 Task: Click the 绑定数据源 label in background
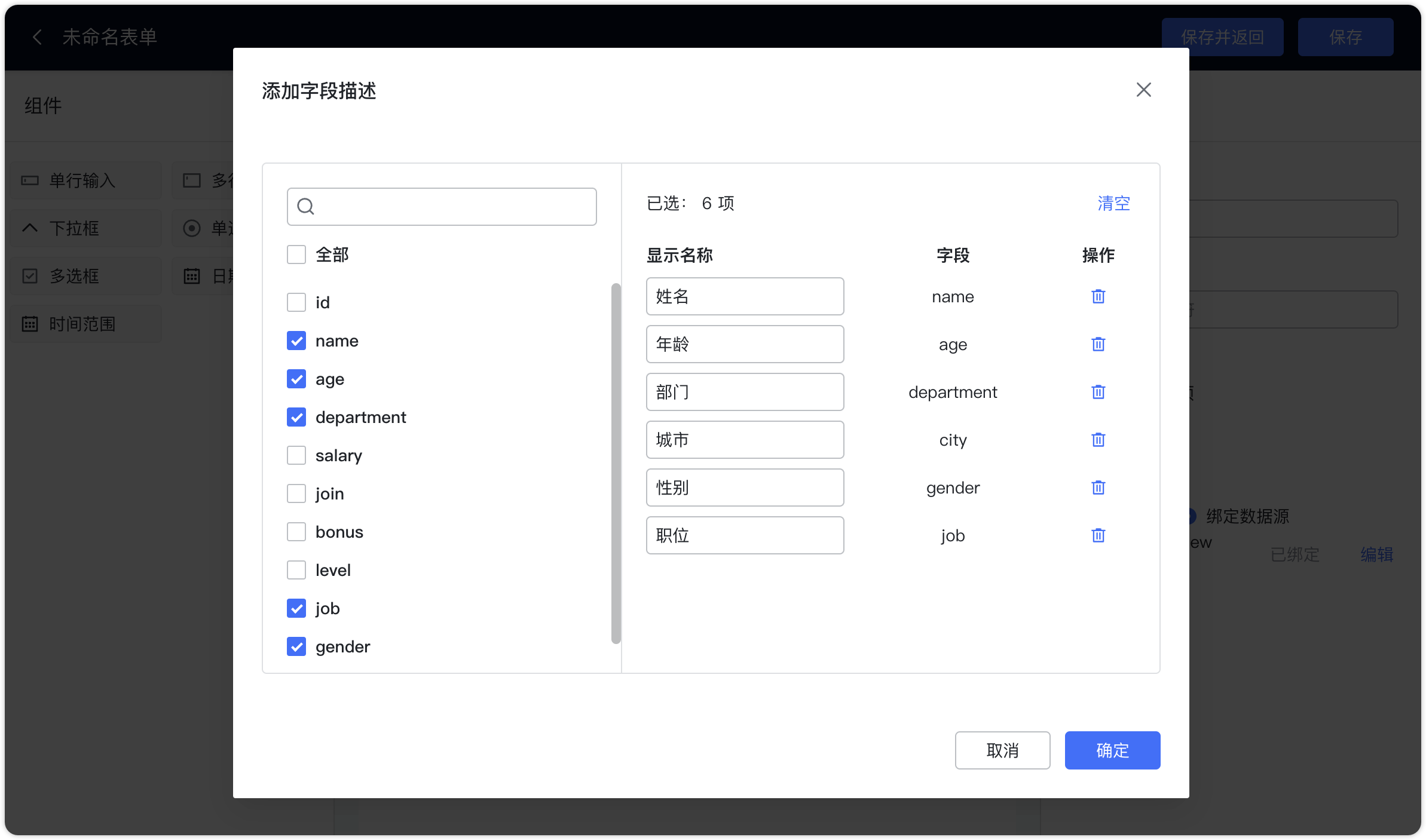point(1247,516)
